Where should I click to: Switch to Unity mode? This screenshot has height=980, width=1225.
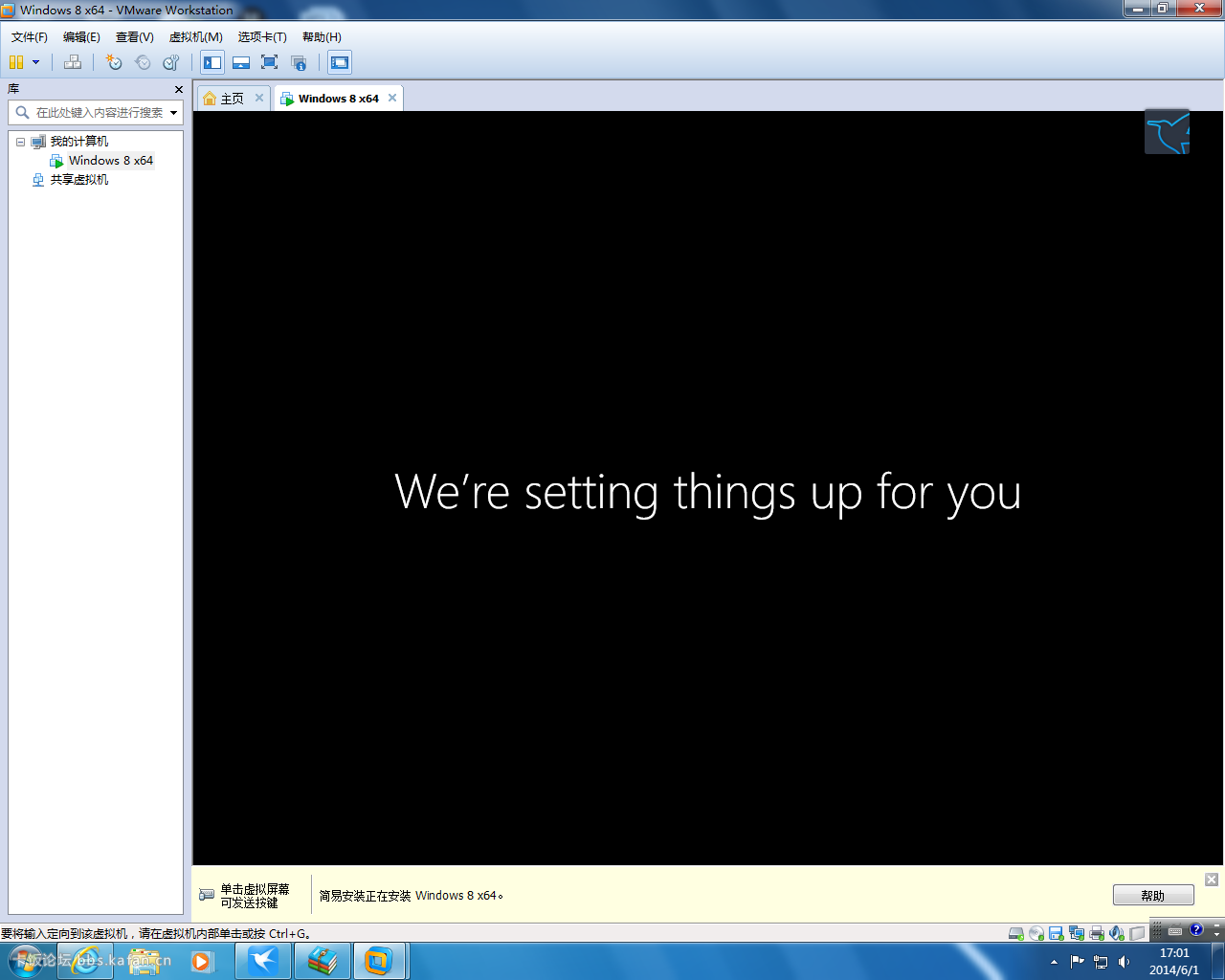(x=299, y=62)
